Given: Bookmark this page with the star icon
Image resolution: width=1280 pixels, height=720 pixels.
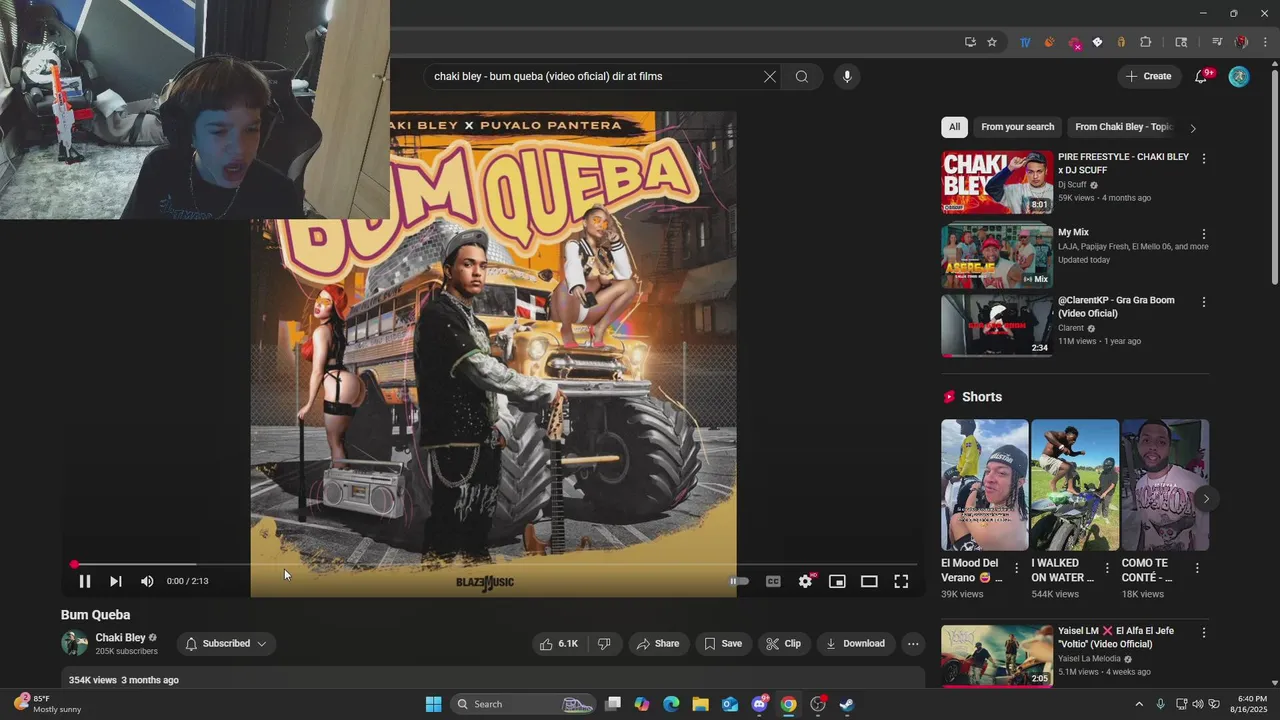Looking at the screenshot, I should (992, 42).
